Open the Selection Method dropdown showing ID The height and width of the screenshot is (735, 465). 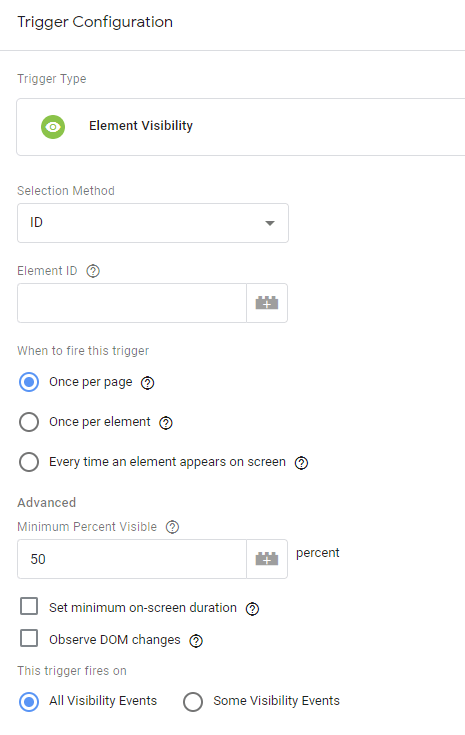point(153,223)
